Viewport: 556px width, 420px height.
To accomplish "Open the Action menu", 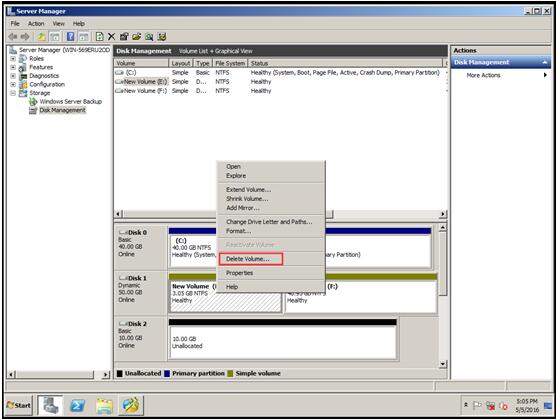I will tap(36, 23).
